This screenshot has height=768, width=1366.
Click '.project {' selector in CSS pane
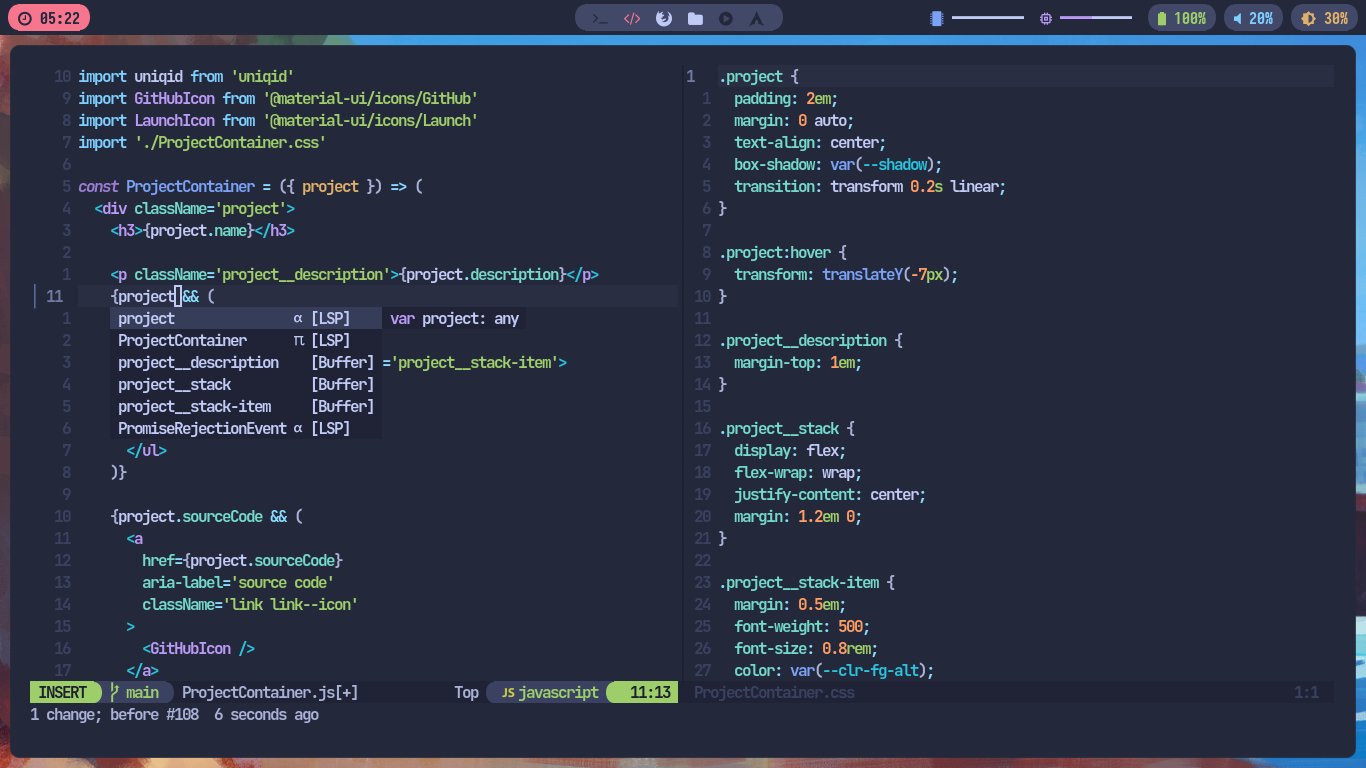[x=758, y=76]
